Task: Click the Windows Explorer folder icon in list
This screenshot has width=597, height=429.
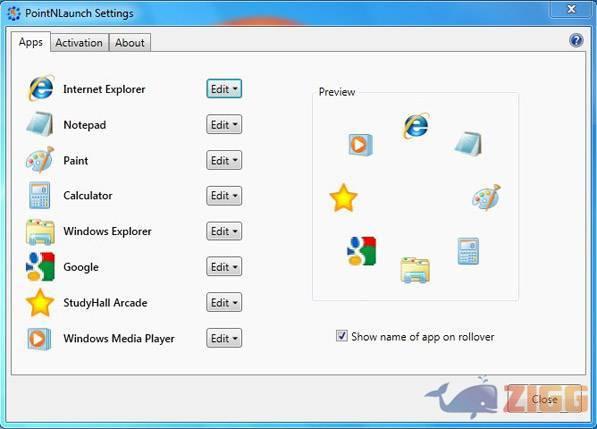Action: [40, 232]
